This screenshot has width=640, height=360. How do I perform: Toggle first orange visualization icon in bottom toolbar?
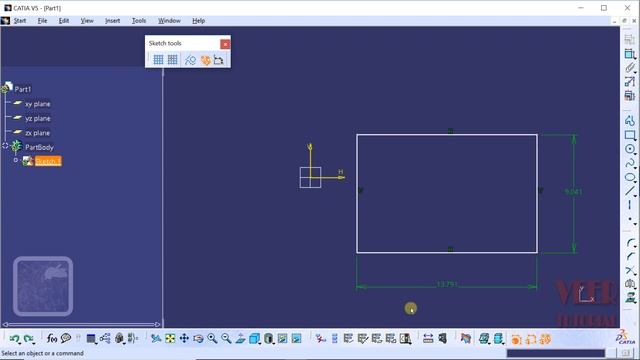point(516,339)
